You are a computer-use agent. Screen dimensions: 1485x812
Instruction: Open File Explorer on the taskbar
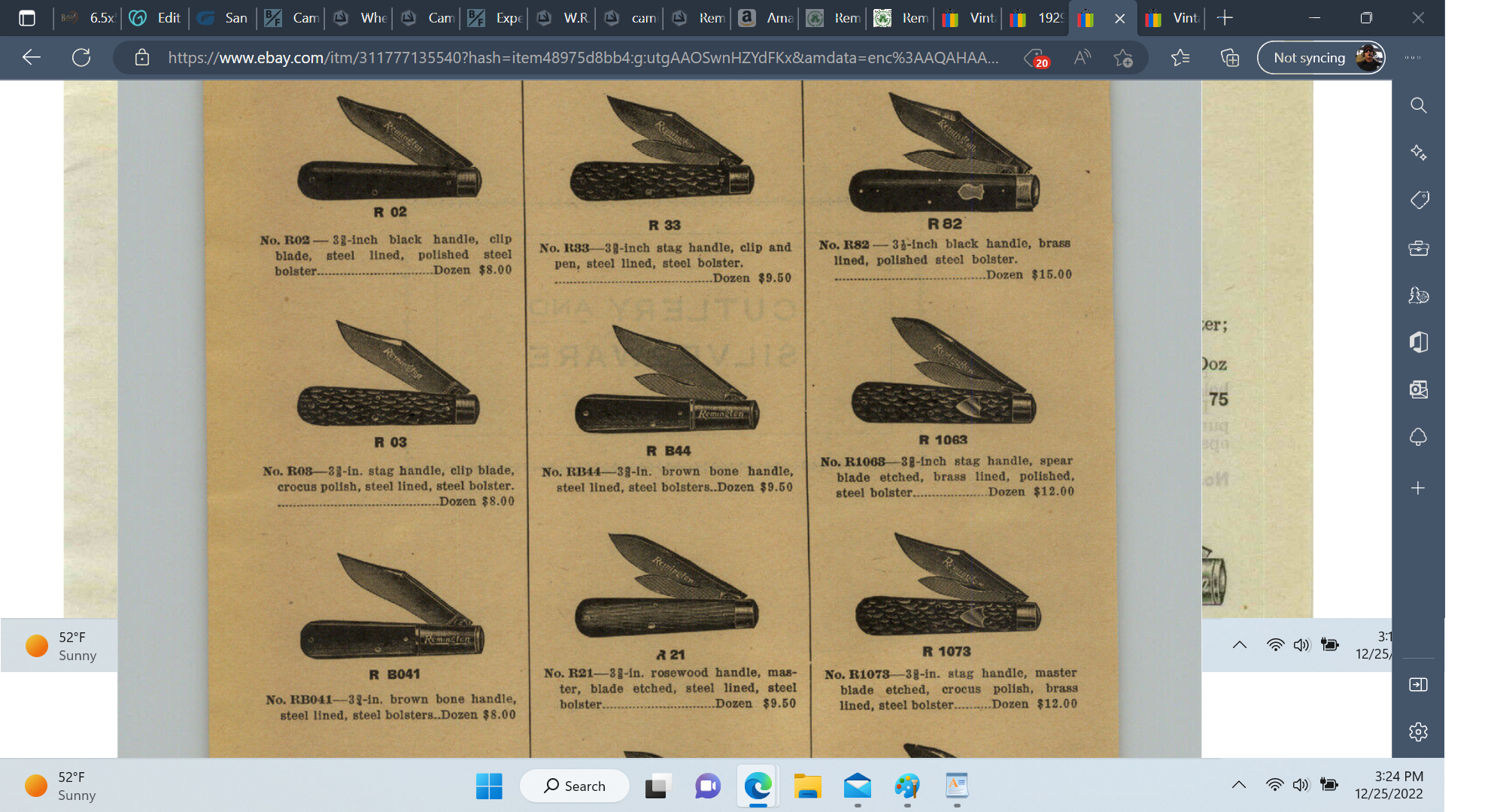[807, 786]
